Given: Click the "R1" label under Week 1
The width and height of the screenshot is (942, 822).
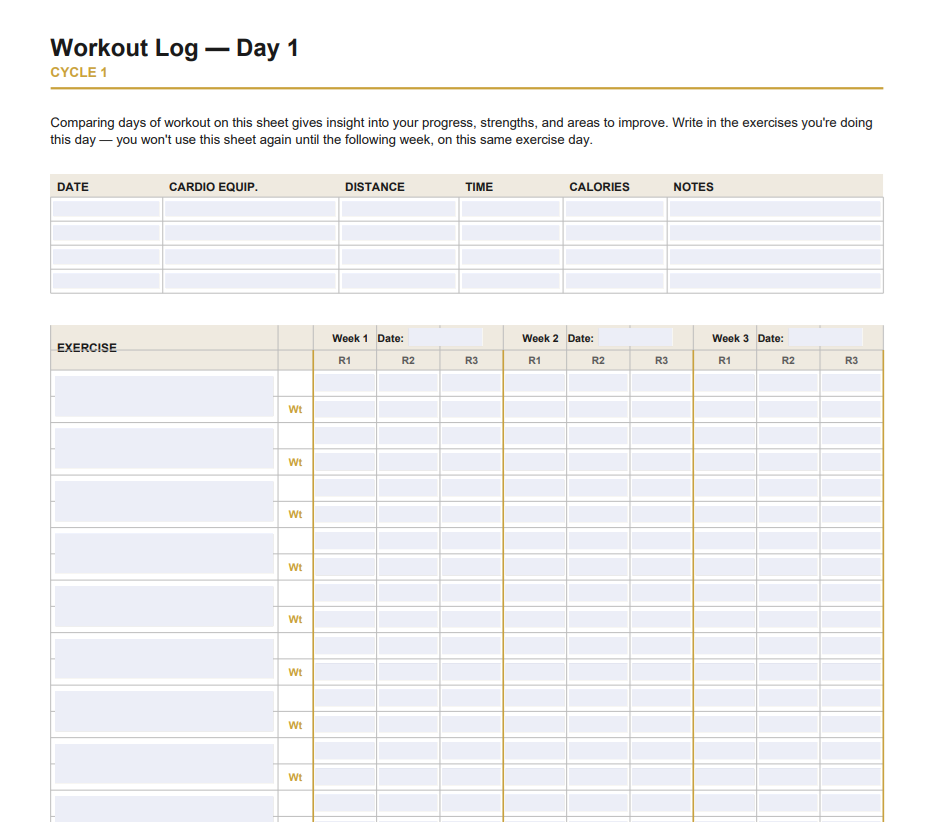Looking at the screenshot, I should pos(344,361).
